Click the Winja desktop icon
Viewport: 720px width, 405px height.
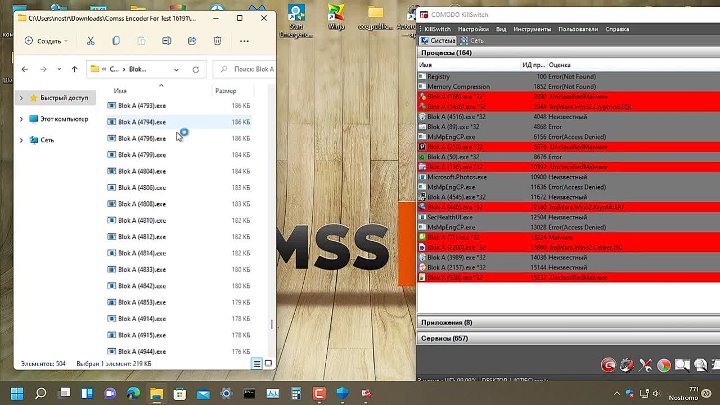click(336, 17)
